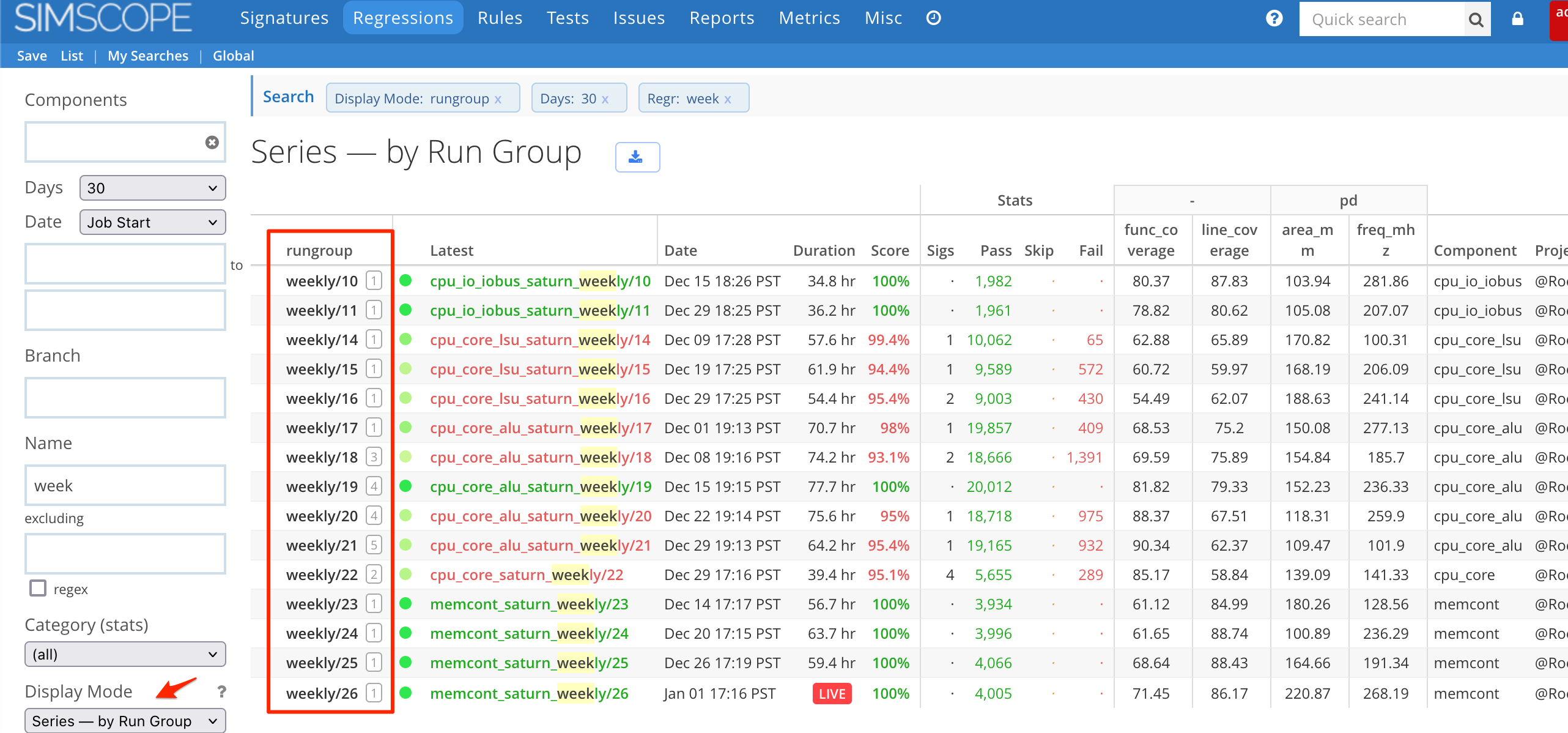
Task: Click status dot for weekly/14 row
Action: 405,339
